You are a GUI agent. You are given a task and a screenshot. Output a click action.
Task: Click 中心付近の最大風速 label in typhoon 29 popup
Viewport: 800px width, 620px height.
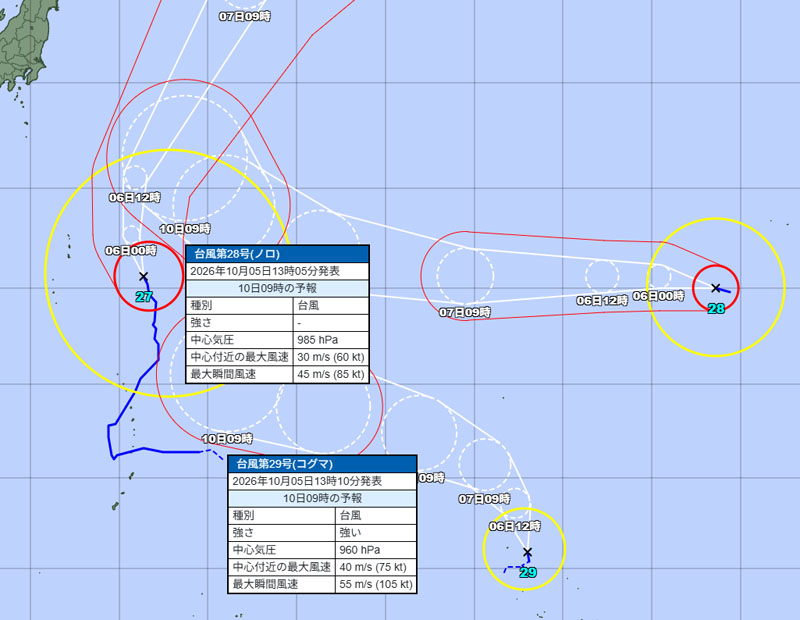[282, 567]
